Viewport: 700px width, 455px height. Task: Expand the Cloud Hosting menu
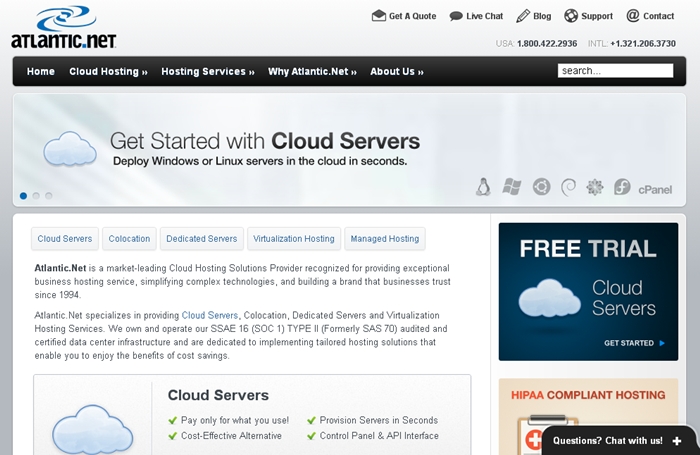[x=108, y=71]
